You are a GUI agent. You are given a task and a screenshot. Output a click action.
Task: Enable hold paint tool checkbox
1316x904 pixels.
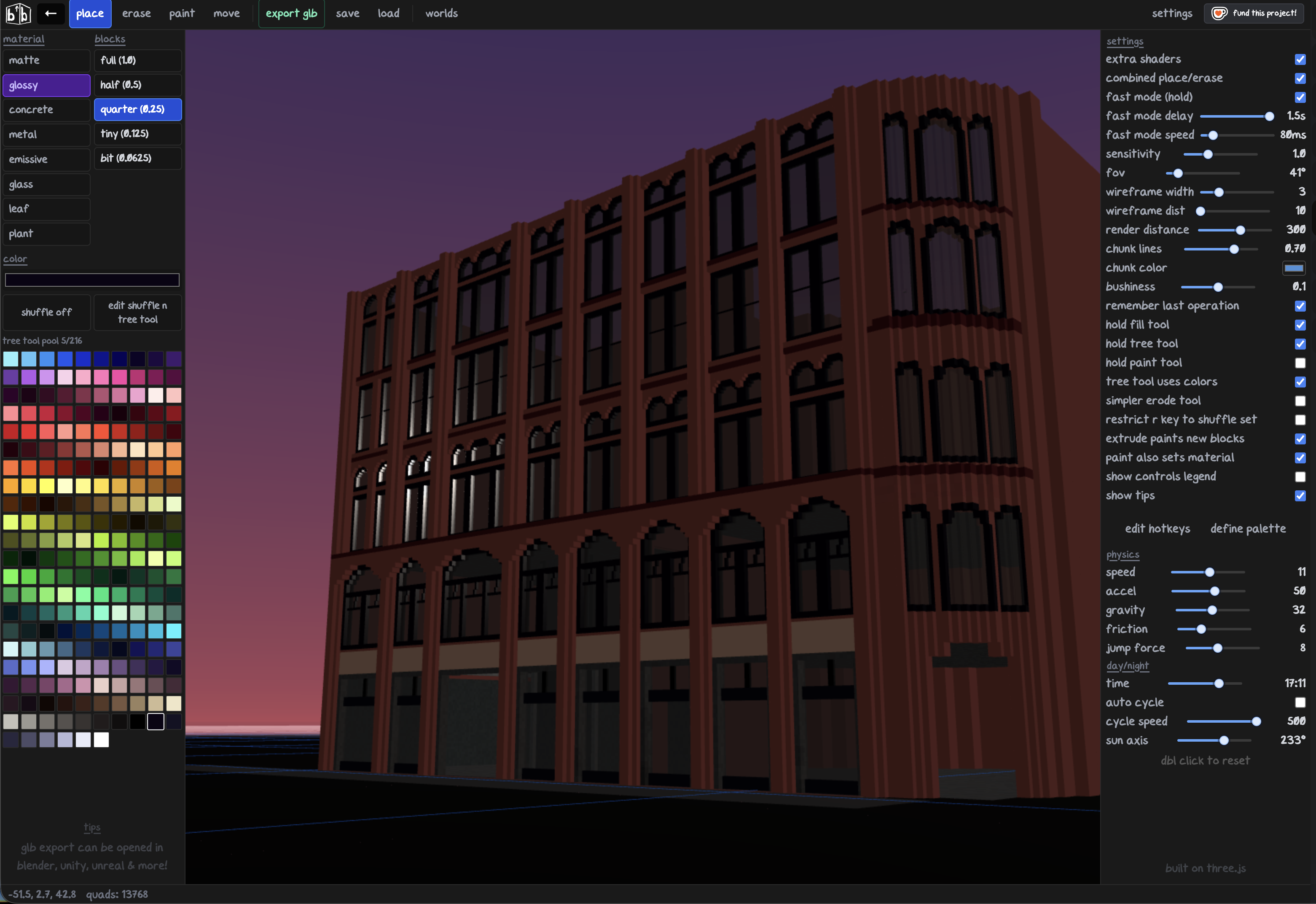(x=1300, y=363)
